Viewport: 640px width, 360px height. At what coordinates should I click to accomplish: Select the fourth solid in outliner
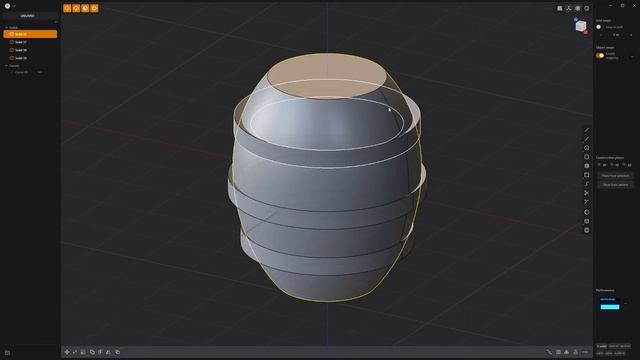(30, 58)
